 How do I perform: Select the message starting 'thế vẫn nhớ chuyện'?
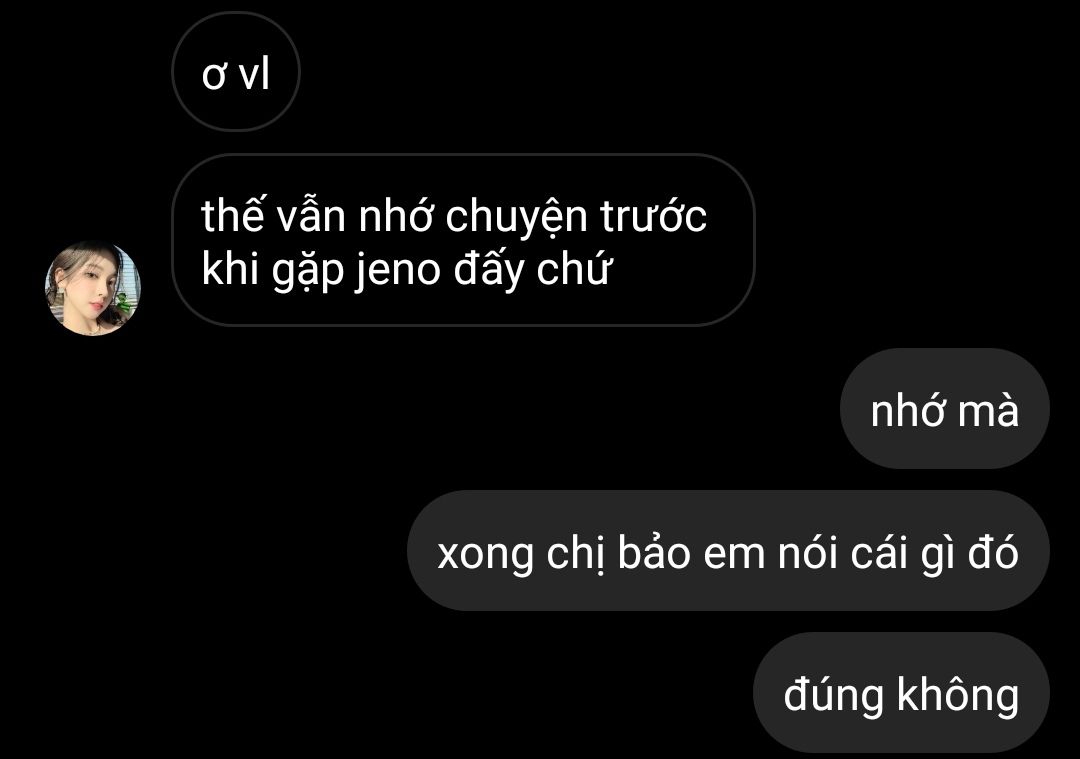coord(463,240)
